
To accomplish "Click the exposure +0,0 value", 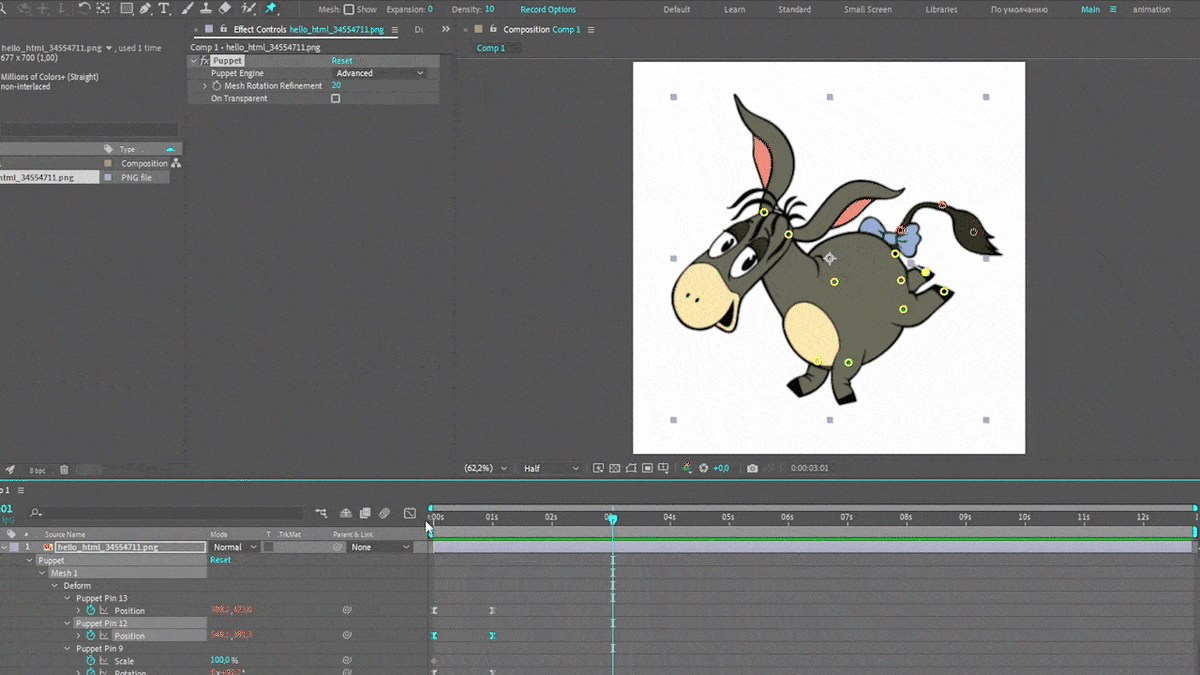I will pyautogui.click(x=721, y=468).
